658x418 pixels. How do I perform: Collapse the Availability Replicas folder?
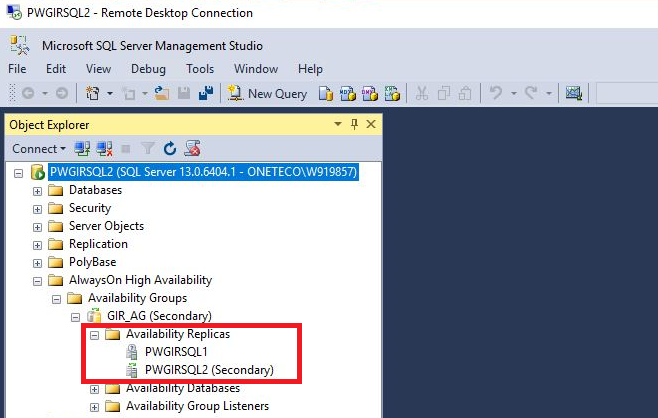[94, 335]
